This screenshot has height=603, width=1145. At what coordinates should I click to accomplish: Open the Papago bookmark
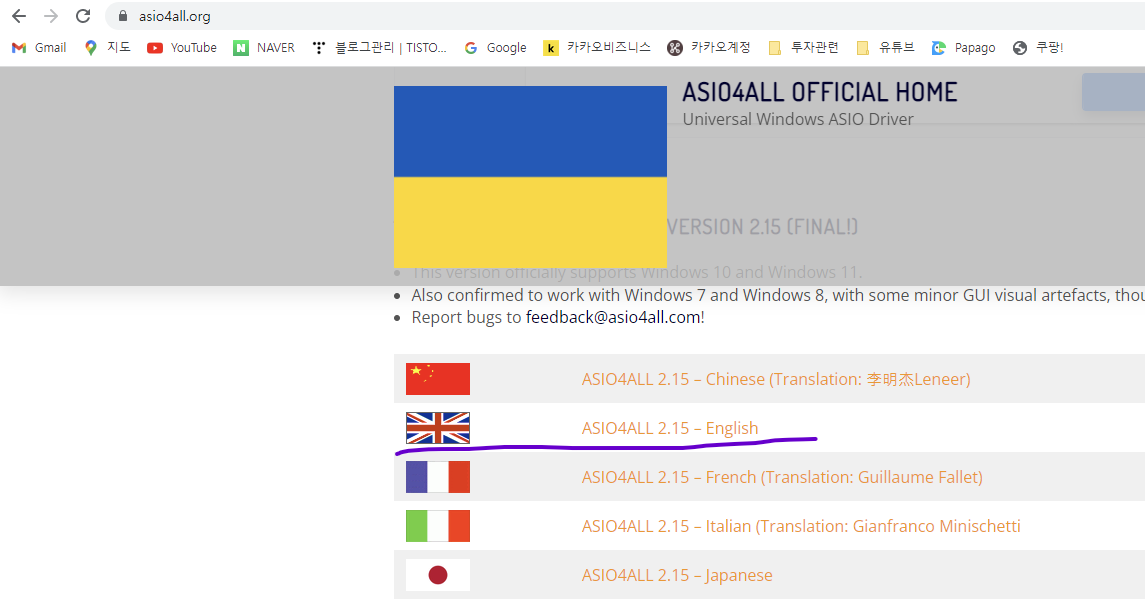tap(963, 47)
